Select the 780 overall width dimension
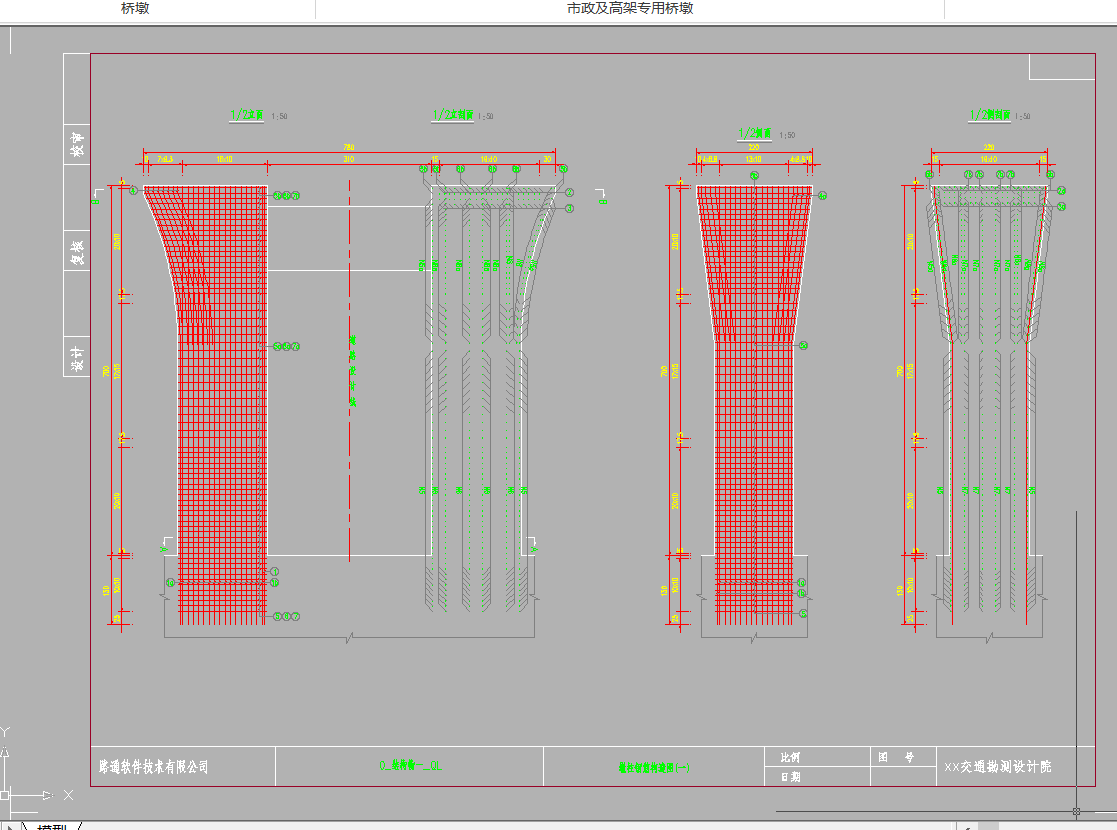The width and height of the screenshot is (1117, 830). click(349, 148)
